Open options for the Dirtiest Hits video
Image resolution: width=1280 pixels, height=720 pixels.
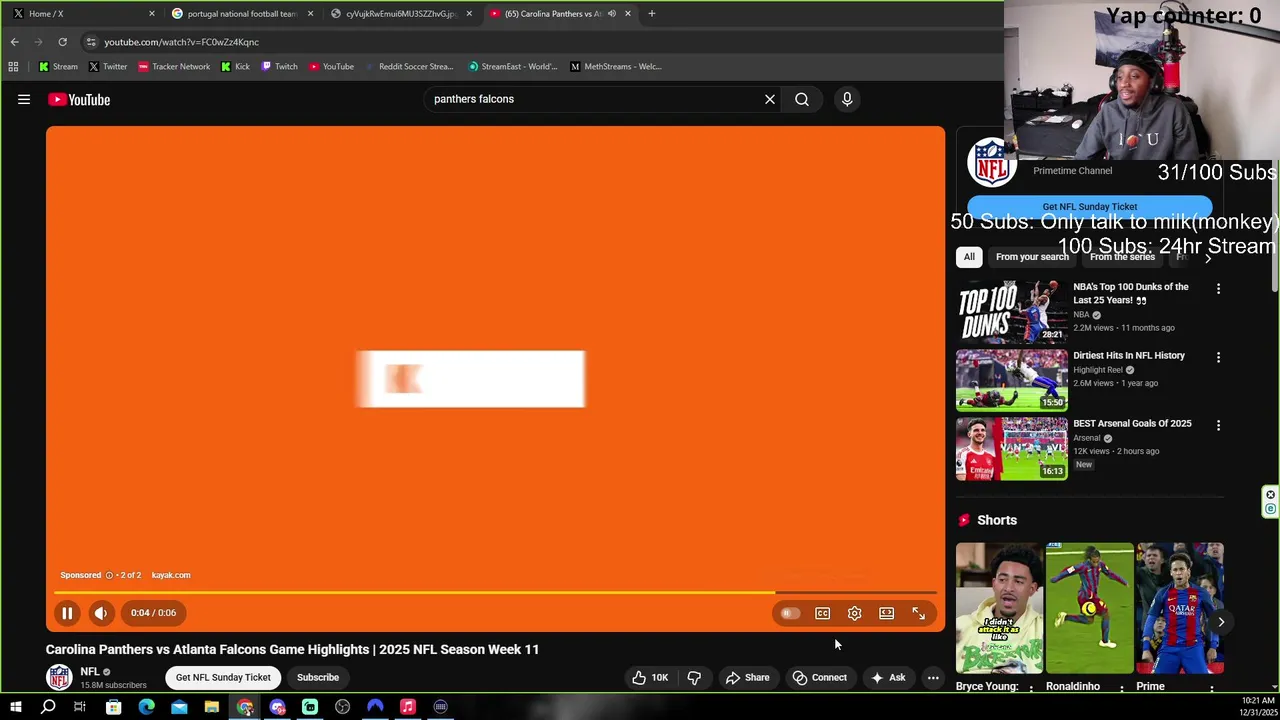(1218, 357)
